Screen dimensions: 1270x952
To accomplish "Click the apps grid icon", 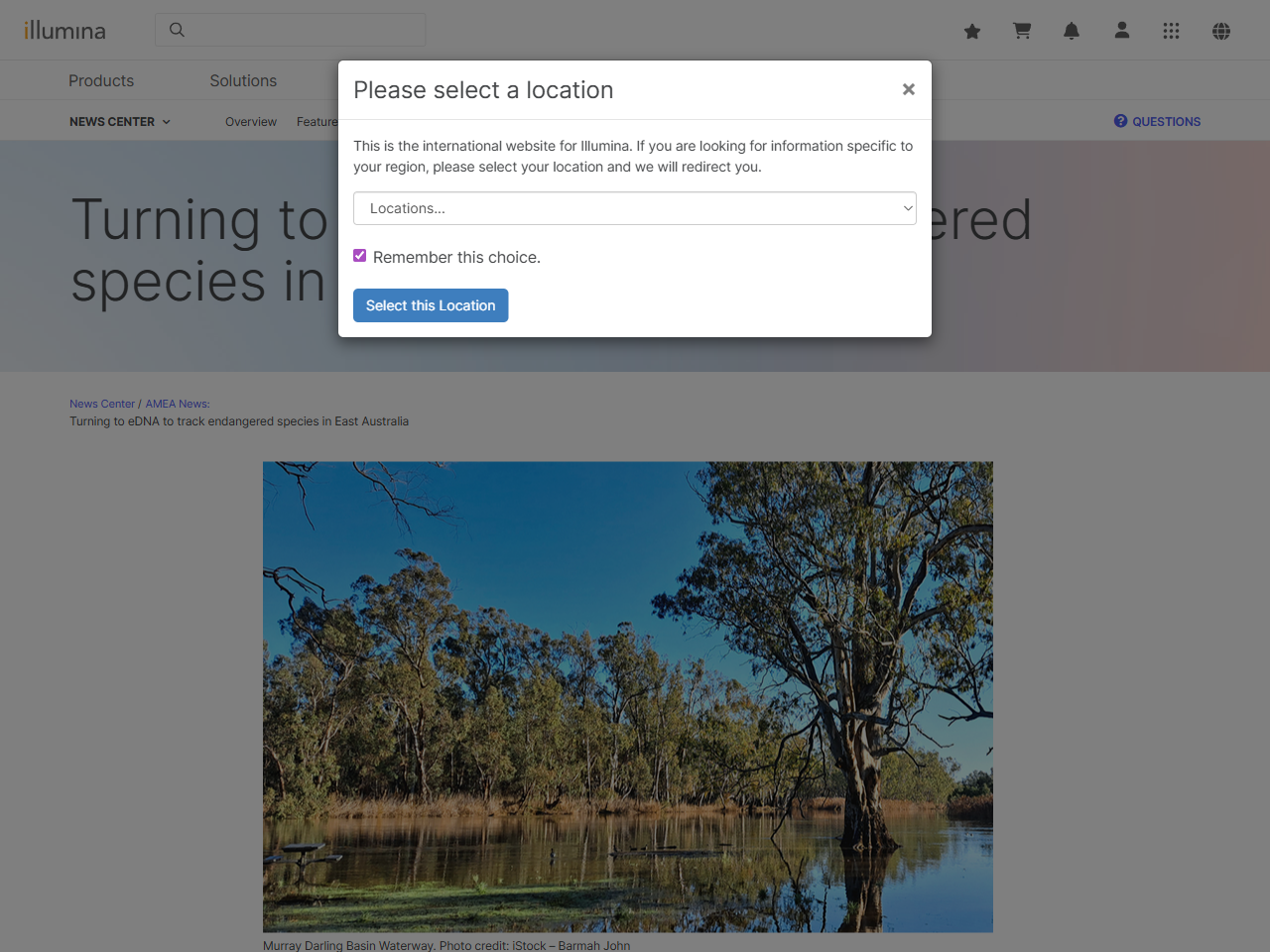I will (1171, 31).
